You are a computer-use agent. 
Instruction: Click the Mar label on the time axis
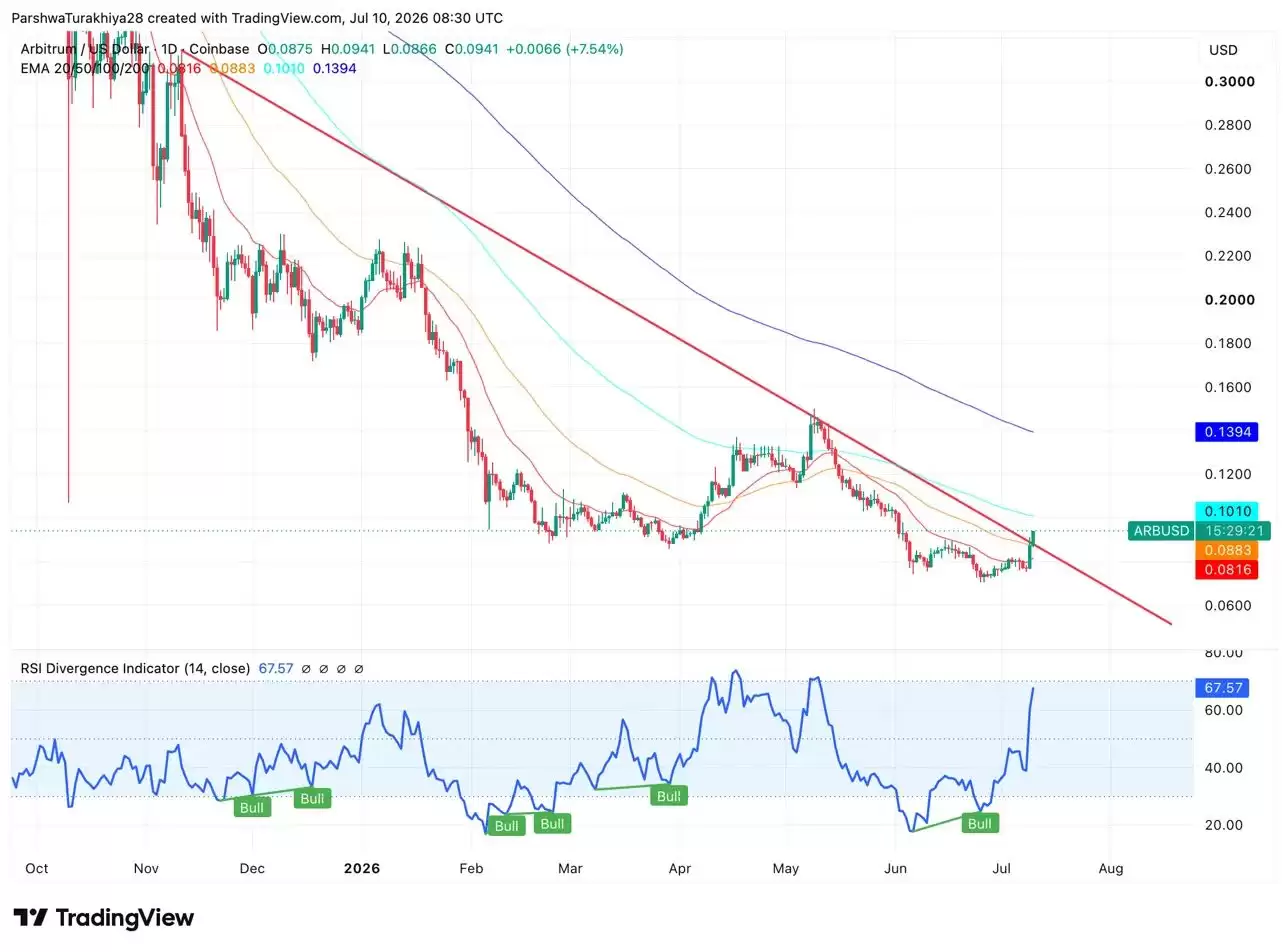pyautogui.click(x=570, y=869)
